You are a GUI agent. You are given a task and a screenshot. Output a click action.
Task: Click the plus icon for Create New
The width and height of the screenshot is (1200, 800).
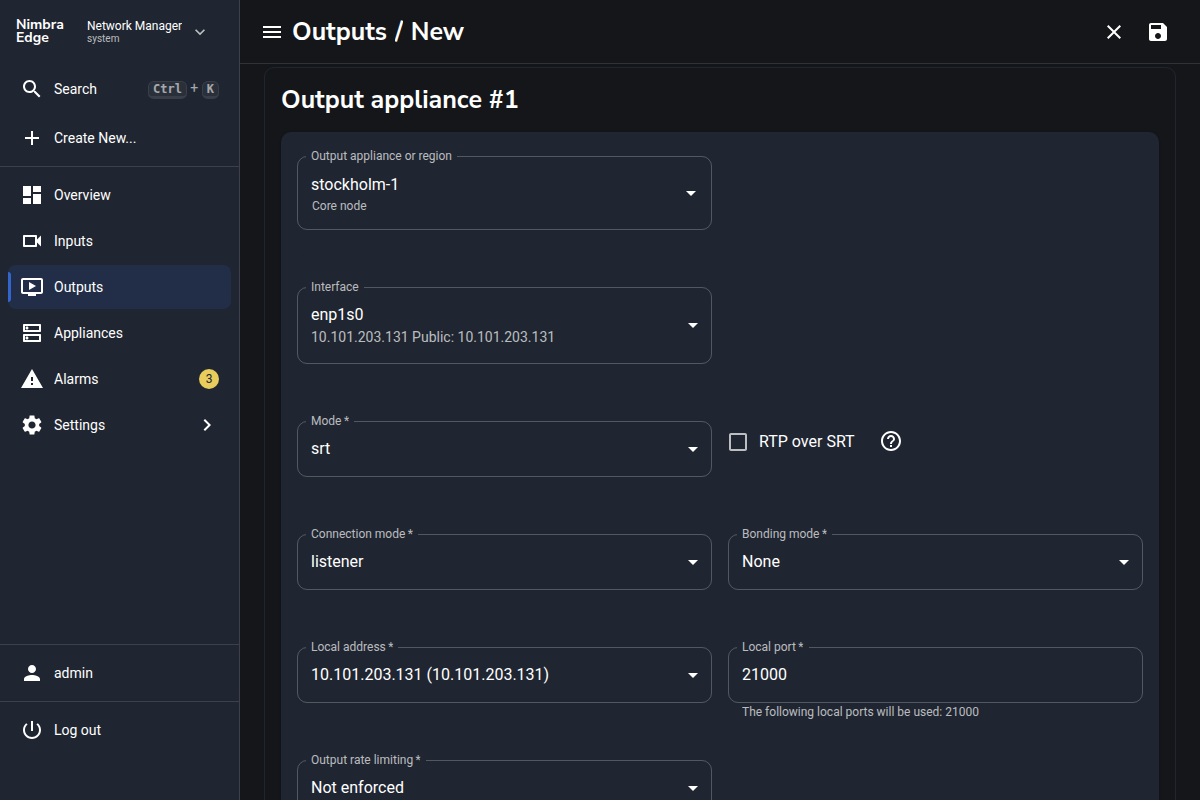coord(32,138)
